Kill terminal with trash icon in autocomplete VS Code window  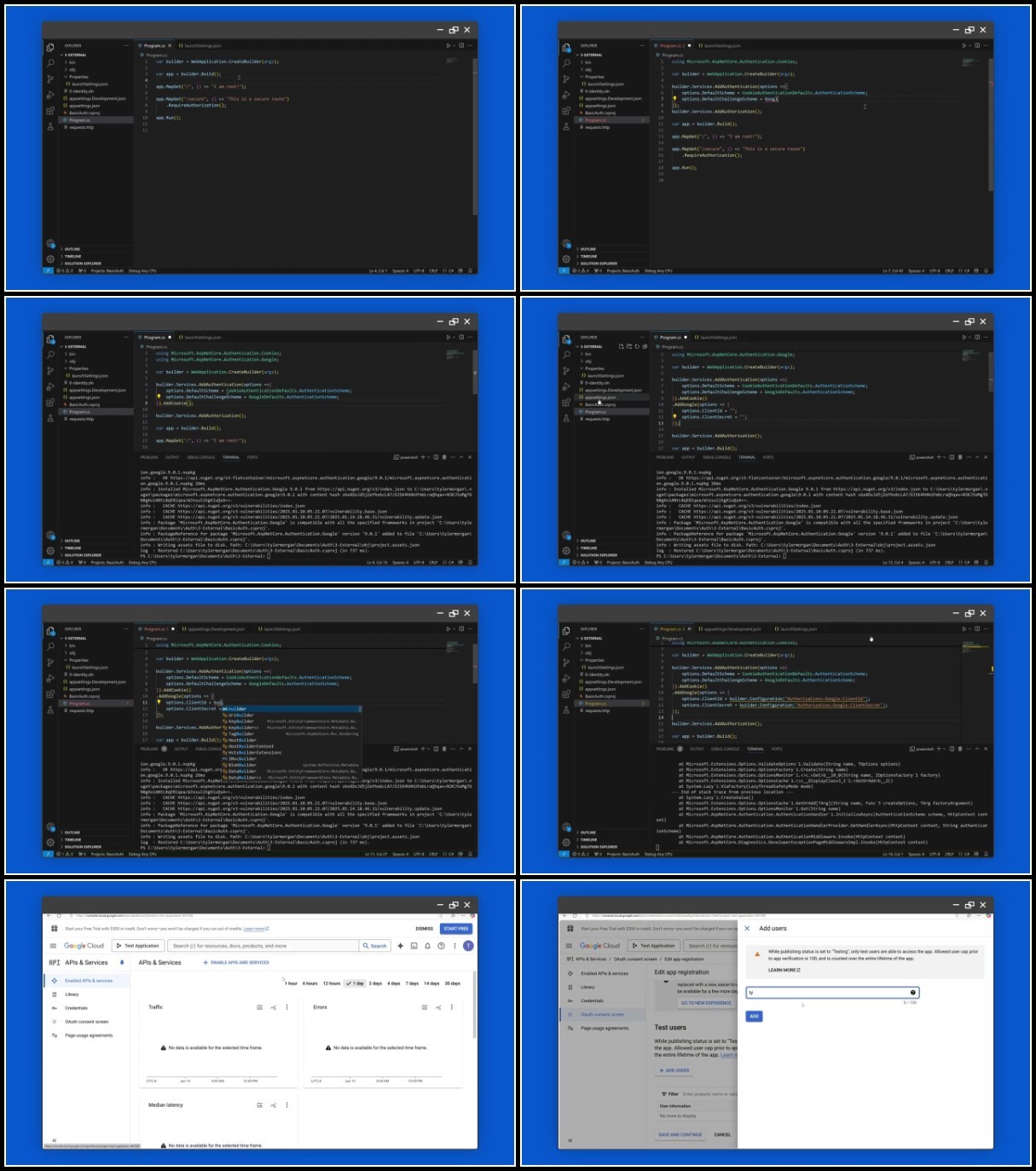(444, 749)
